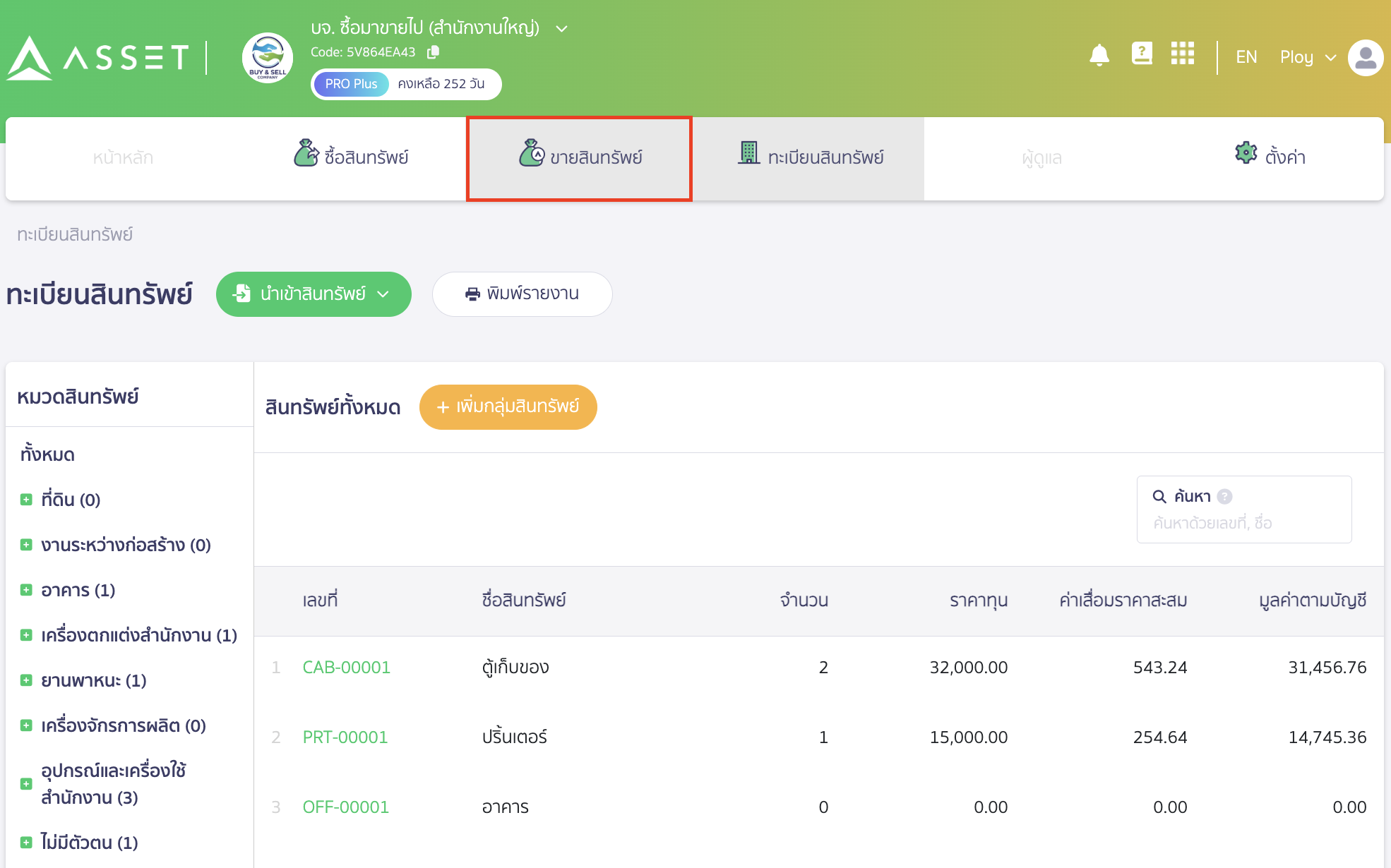Click the user profile avatar
Image resolution: width=1391 pixels, height=868 pixels.
(x=1365, y=57)
